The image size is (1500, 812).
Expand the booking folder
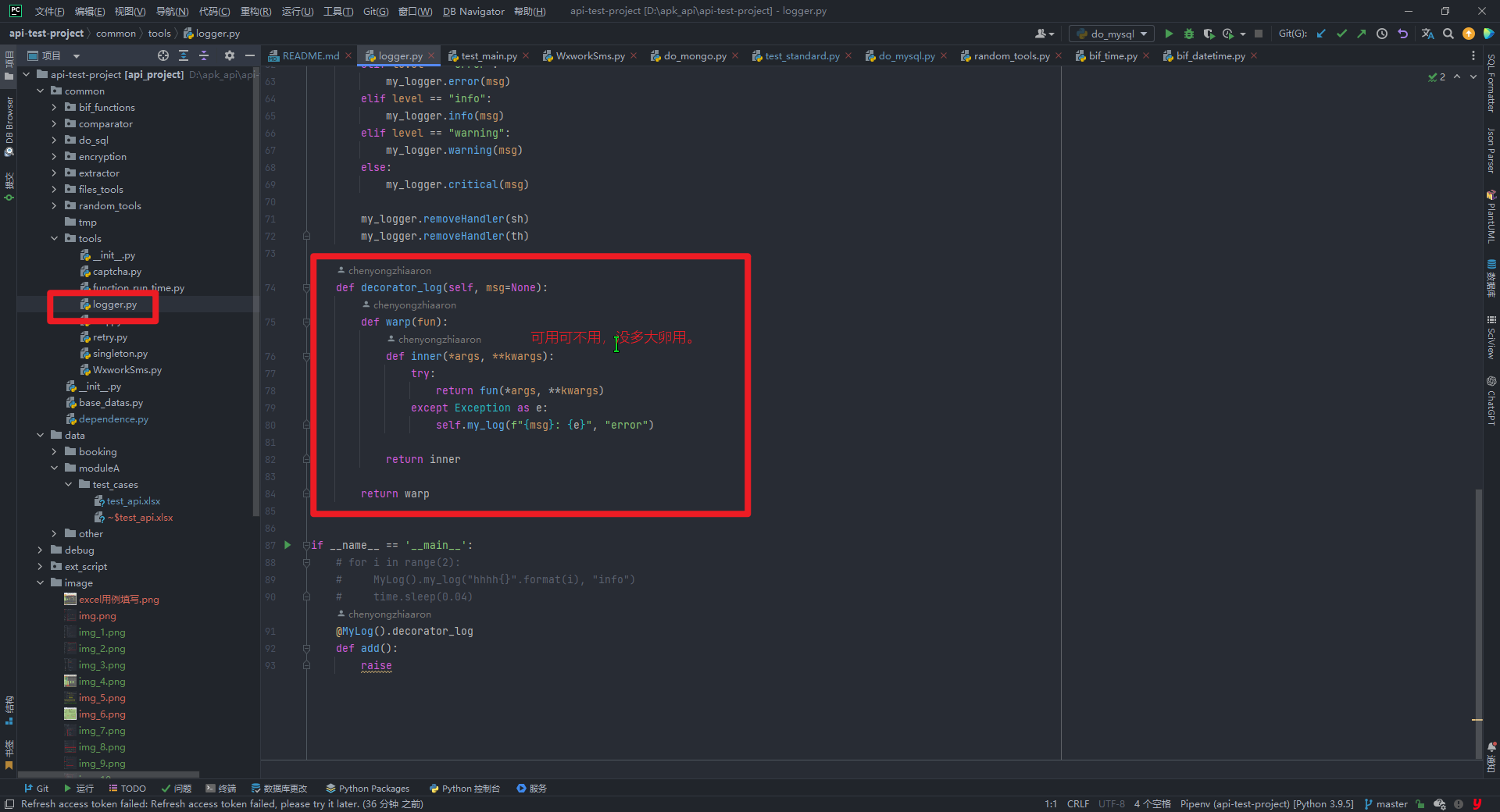click(54, 451)
